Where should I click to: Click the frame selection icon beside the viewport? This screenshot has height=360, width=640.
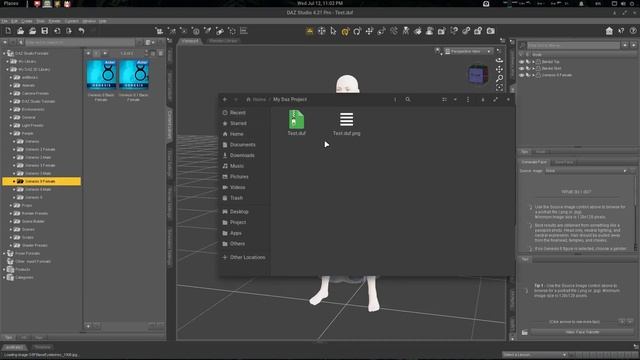[499, 87]
